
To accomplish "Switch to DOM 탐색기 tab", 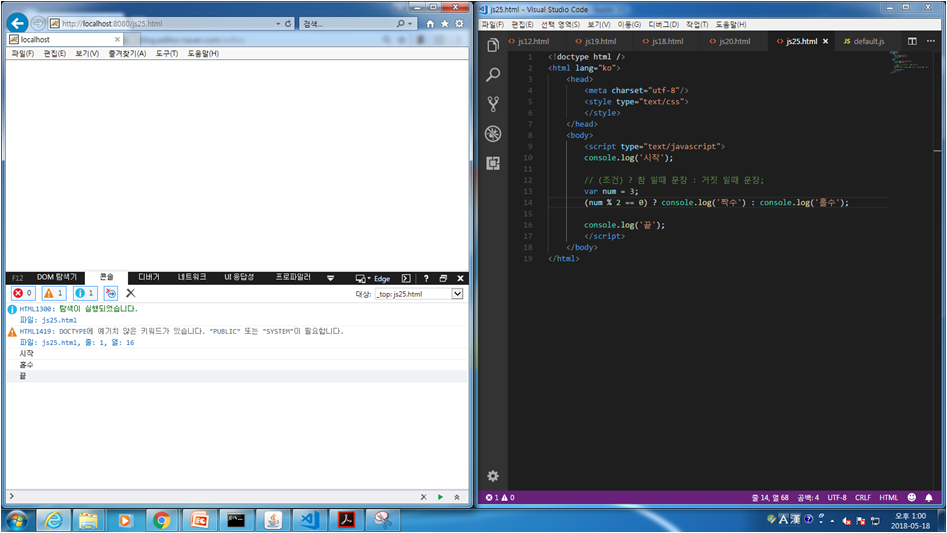I will pos(57,277).
